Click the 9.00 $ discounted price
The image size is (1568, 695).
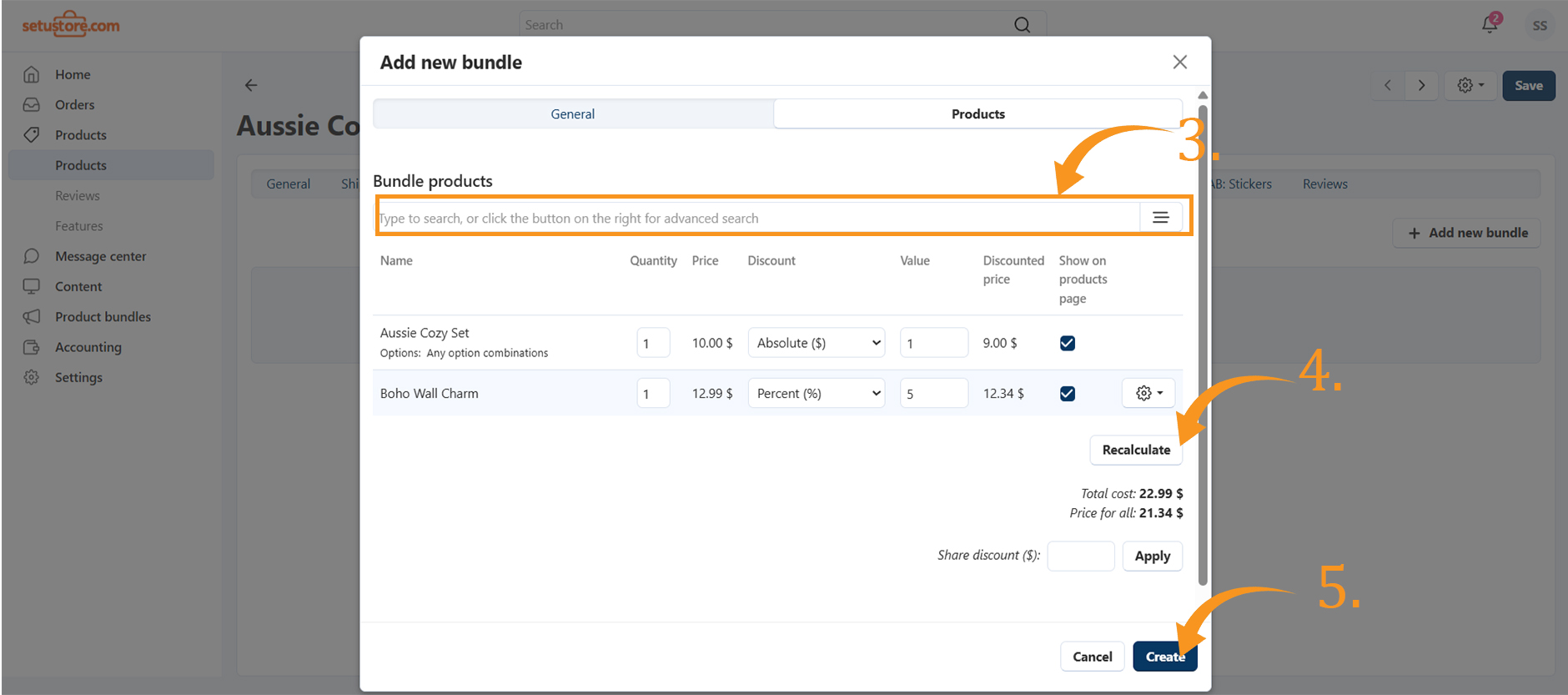tap(1000, 343)
